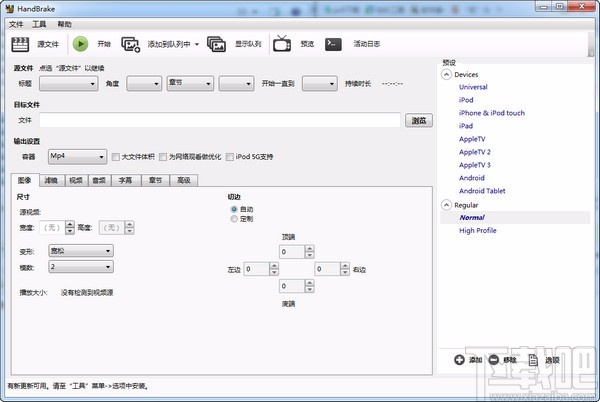Open the Help menu
This screenshot has height=402, width=600.
(x=65, y=24)
